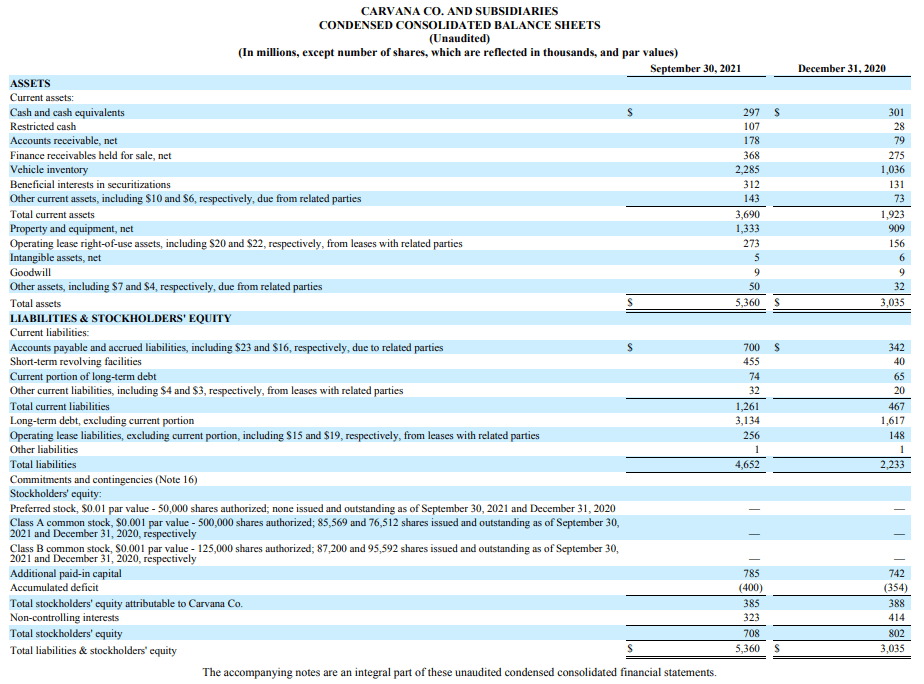The image size is (924, 684).
Task: Click Total liabilities value 2,233
Action: [893, 464]
